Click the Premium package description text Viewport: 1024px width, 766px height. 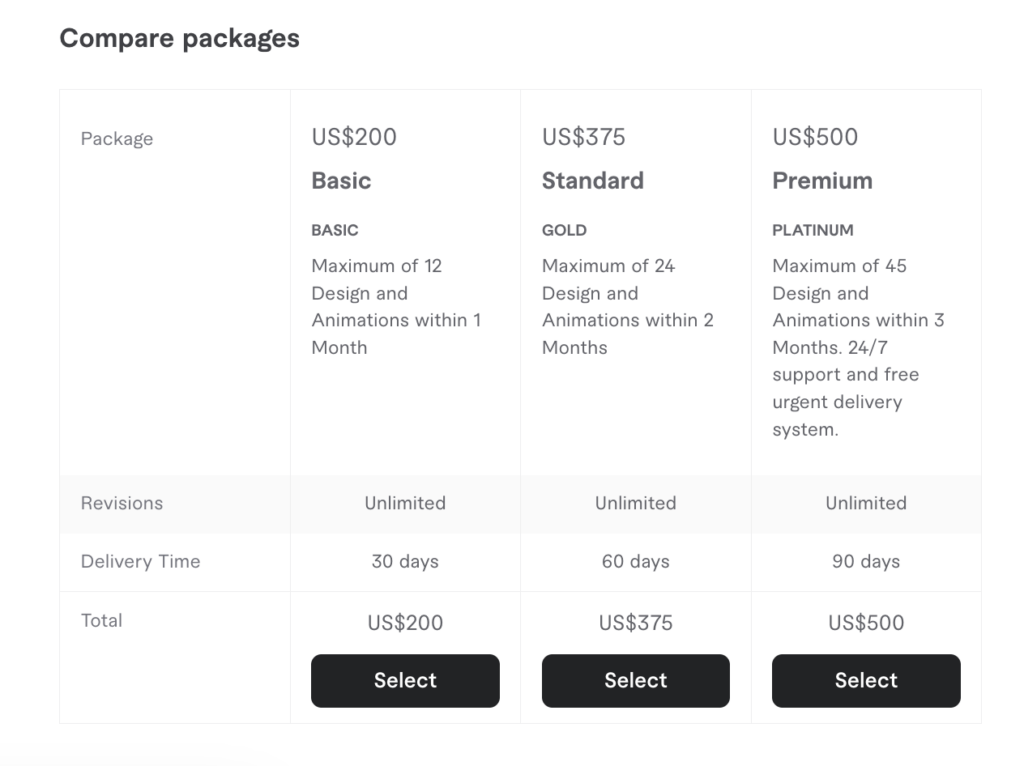point(858,347)
